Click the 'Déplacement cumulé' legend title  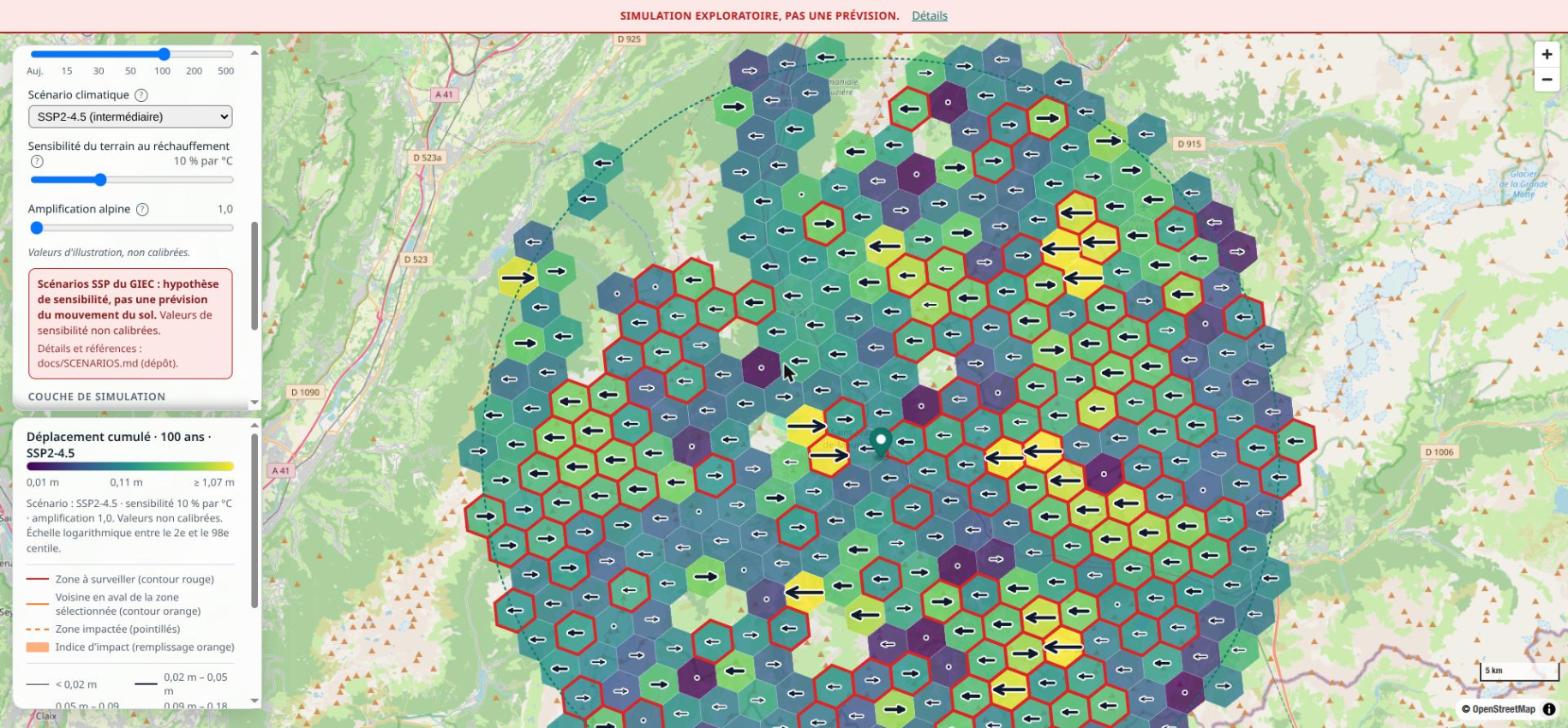click(118, 445)
